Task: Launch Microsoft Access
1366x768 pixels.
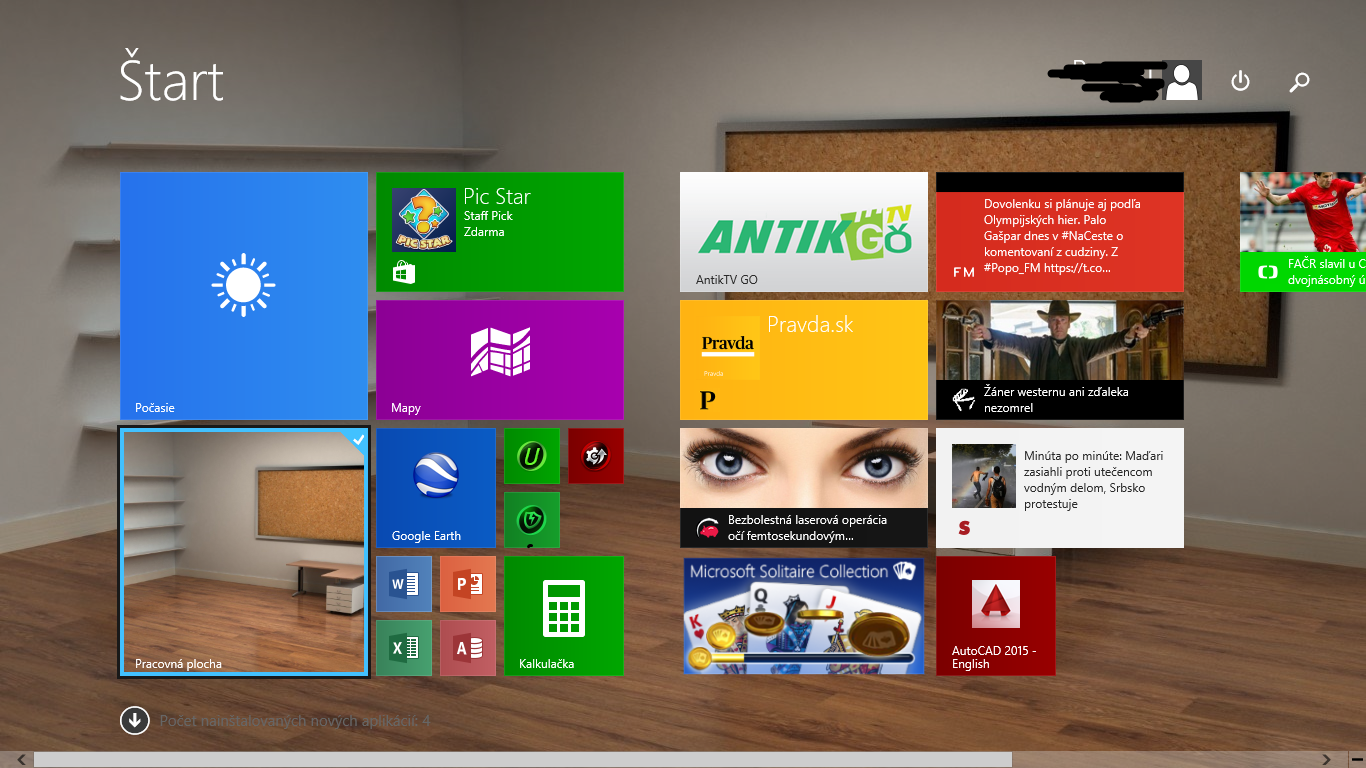Action: [x=468, y=648]
